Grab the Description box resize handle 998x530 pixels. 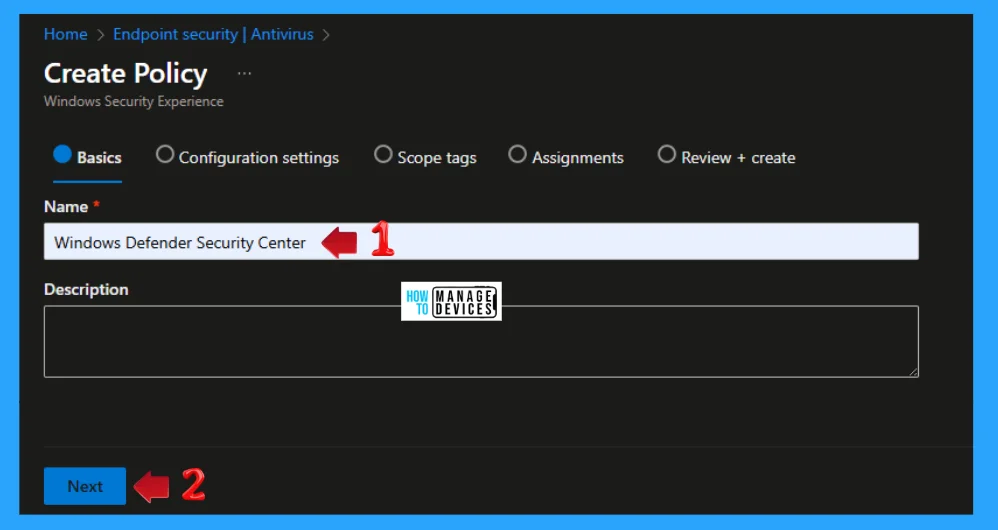point(913,372)
